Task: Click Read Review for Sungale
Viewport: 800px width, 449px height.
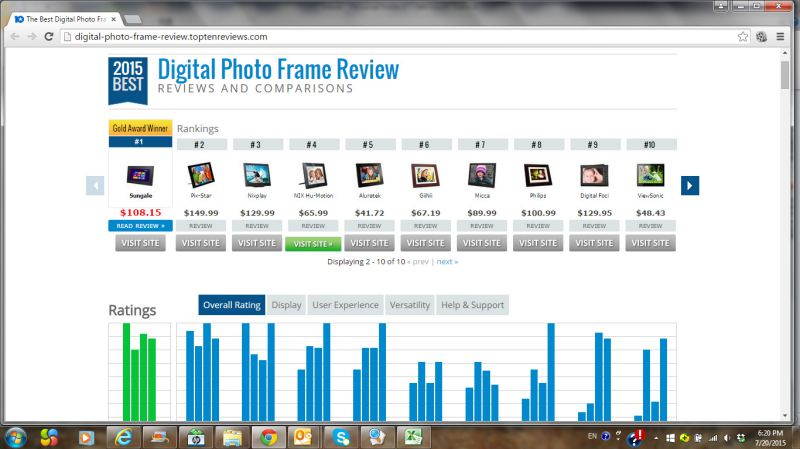Action: tap(140, 226)
